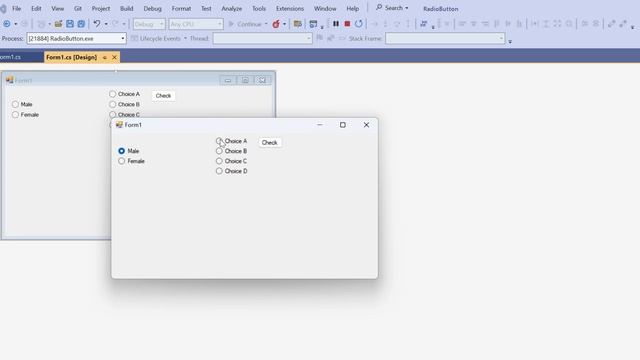640x360 pixels.
Task: Expand the Lifecycle Events dropdown
Action: click(x=185, y=38)
